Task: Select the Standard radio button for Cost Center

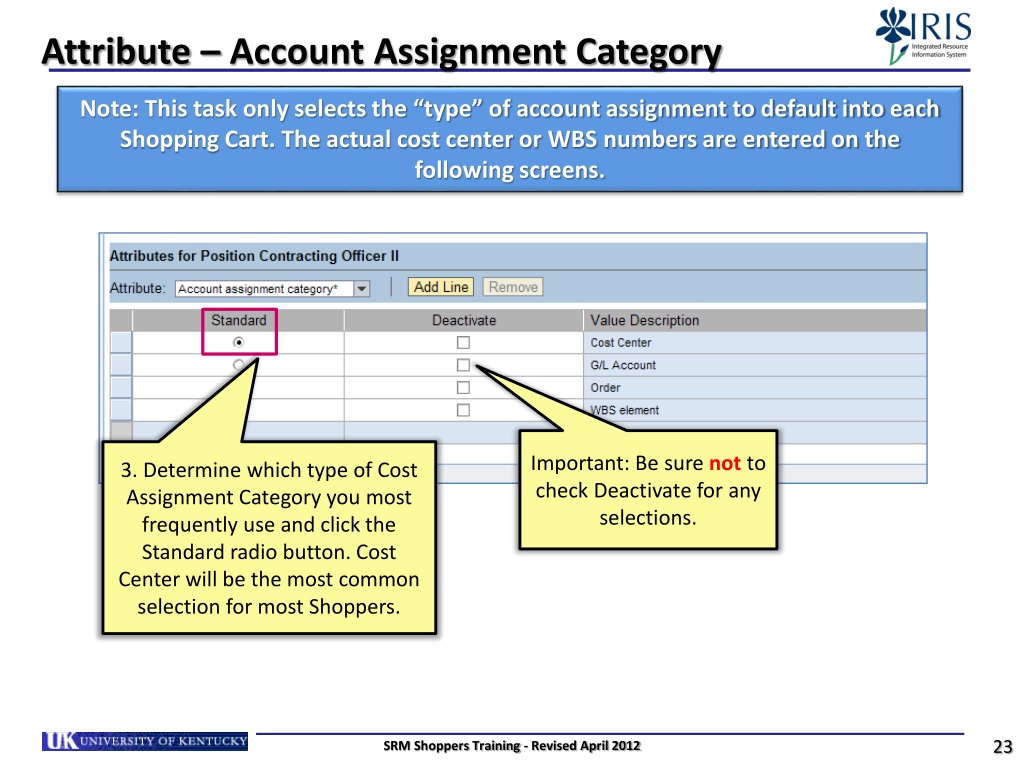Action: (238, 341)
